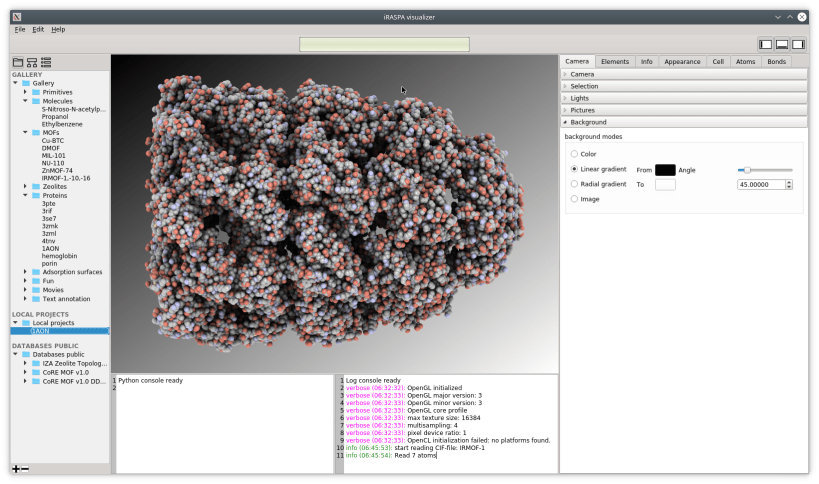The image size is (819, 484).
Task: Open the File menu
Action: click(x=20, y=30)
